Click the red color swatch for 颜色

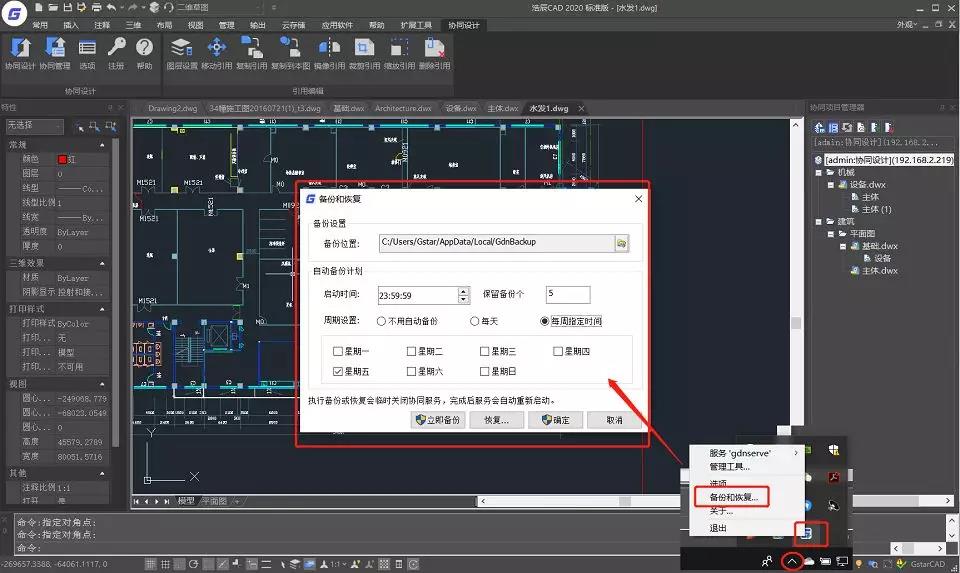(x=62, y=159)
